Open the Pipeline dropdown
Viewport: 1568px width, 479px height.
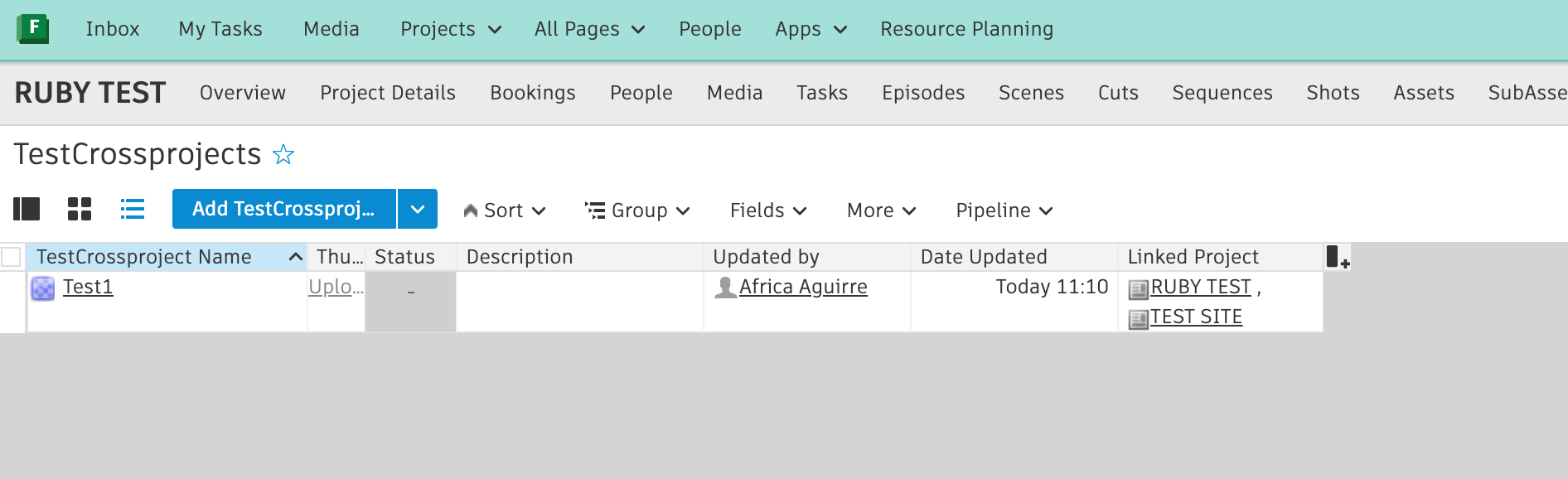(x=1004, y=210)
